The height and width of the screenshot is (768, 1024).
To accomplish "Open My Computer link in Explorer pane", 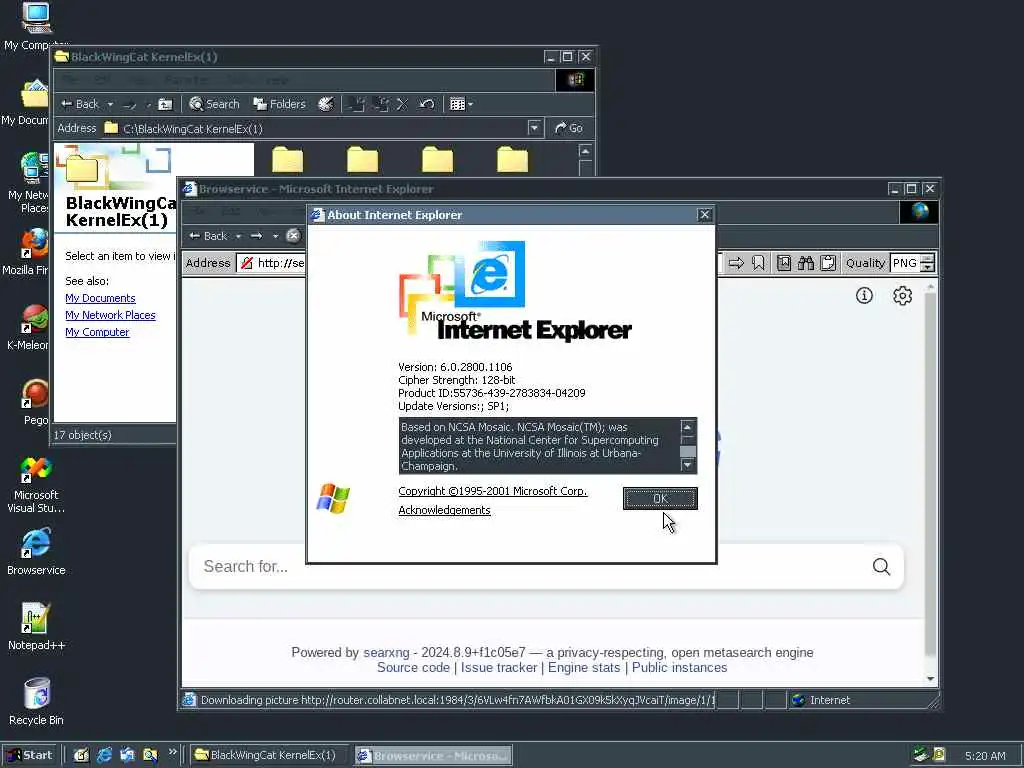I will (x=97, y=332).
